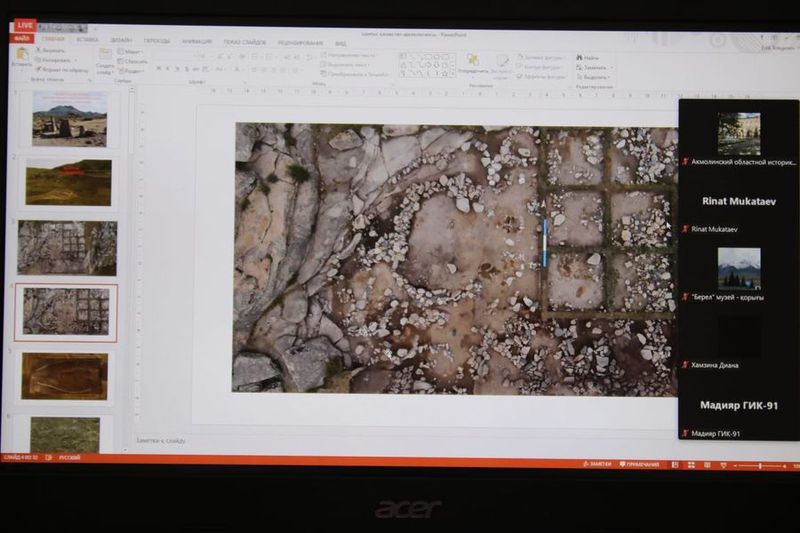Open the shapes gallery in the ribbon
The height and width of the screenshot is (533, 800).
[427, 64]
